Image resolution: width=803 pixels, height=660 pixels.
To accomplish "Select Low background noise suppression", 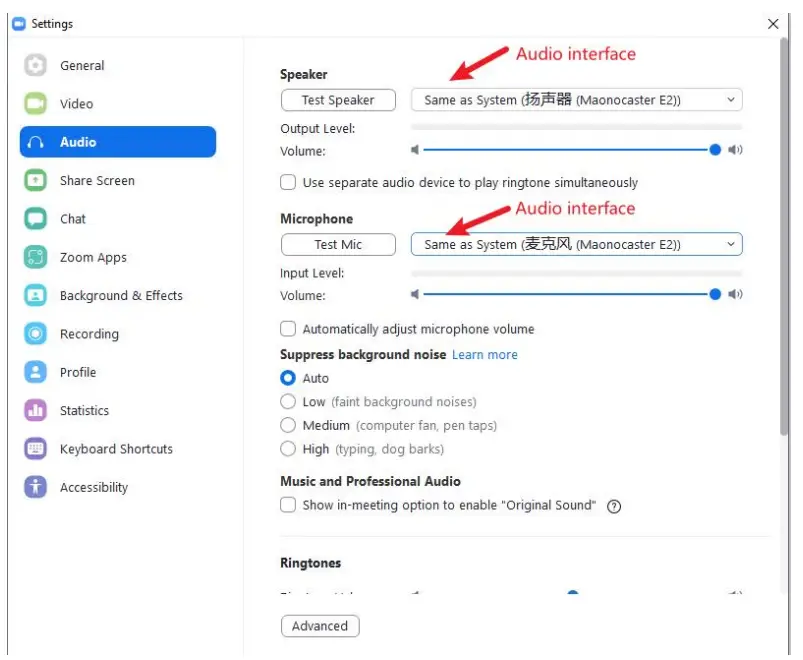I will tap(288, 402).
